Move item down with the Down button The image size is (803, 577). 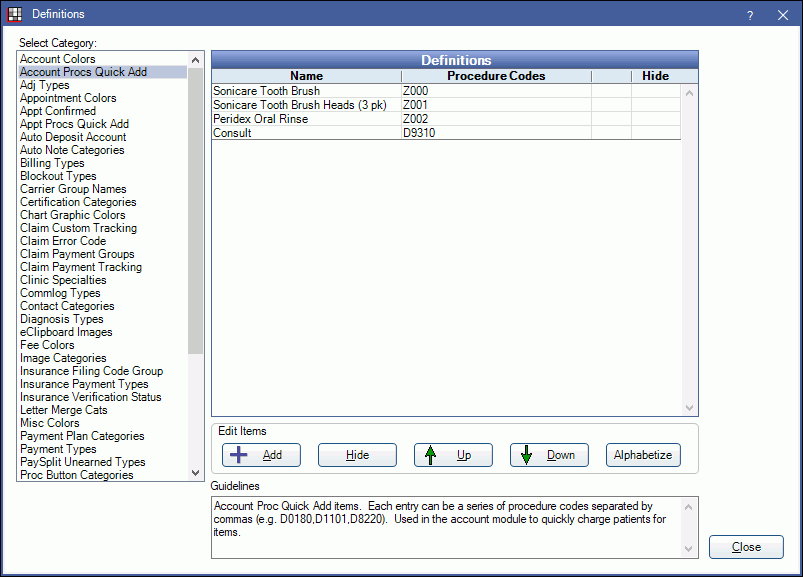(549, 455)
